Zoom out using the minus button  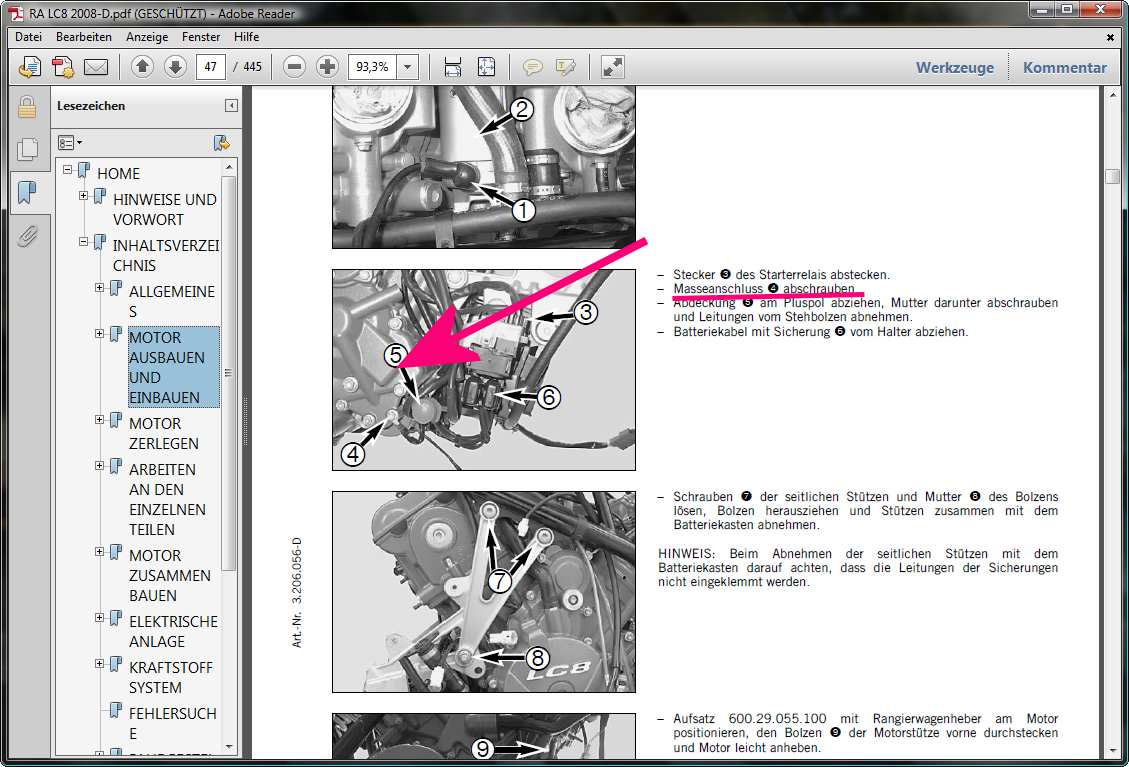tap(294, 67)
